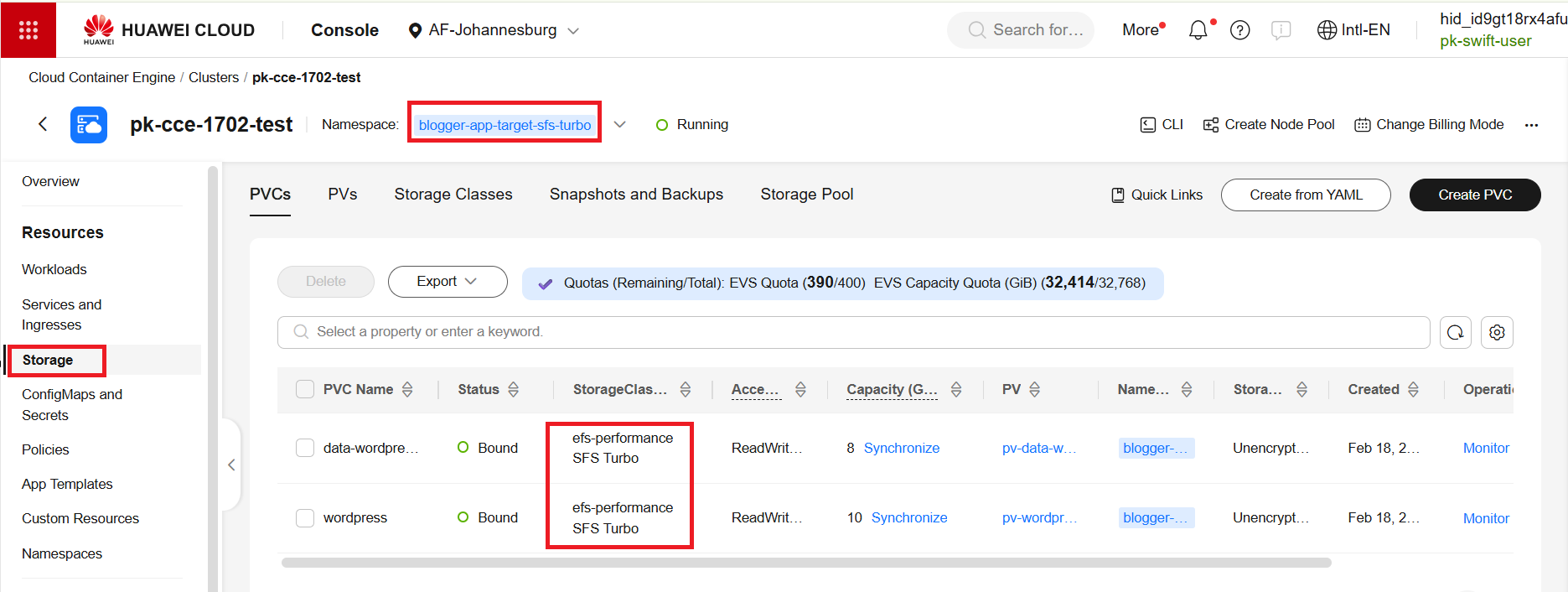Click the region location pin icon
Viewport: 1568px width, 592px height.
[x=415, y=30]
